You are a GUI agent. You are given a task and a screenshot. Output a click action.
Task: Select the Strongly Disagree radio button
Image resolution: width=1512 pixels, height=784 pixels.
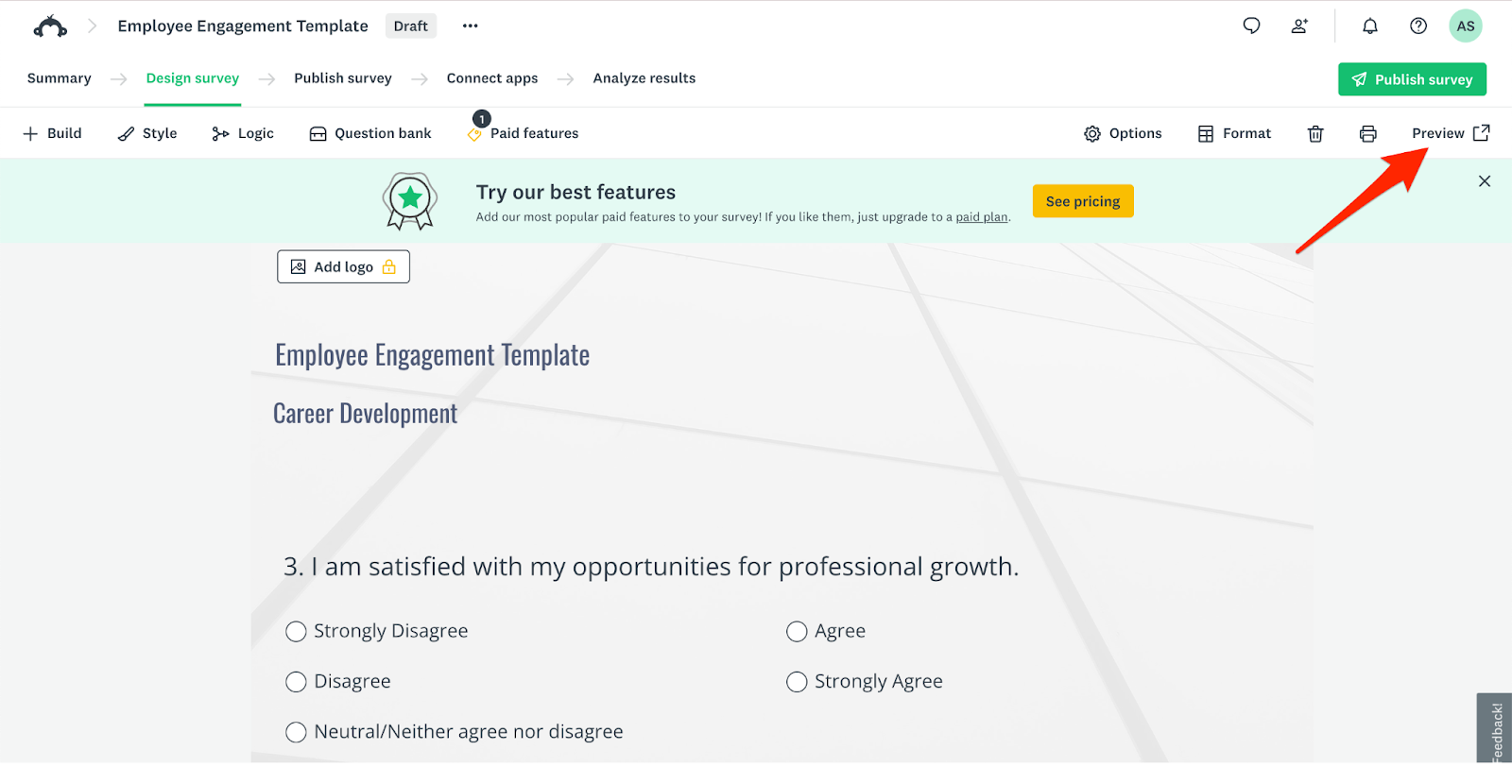[295, 631]
